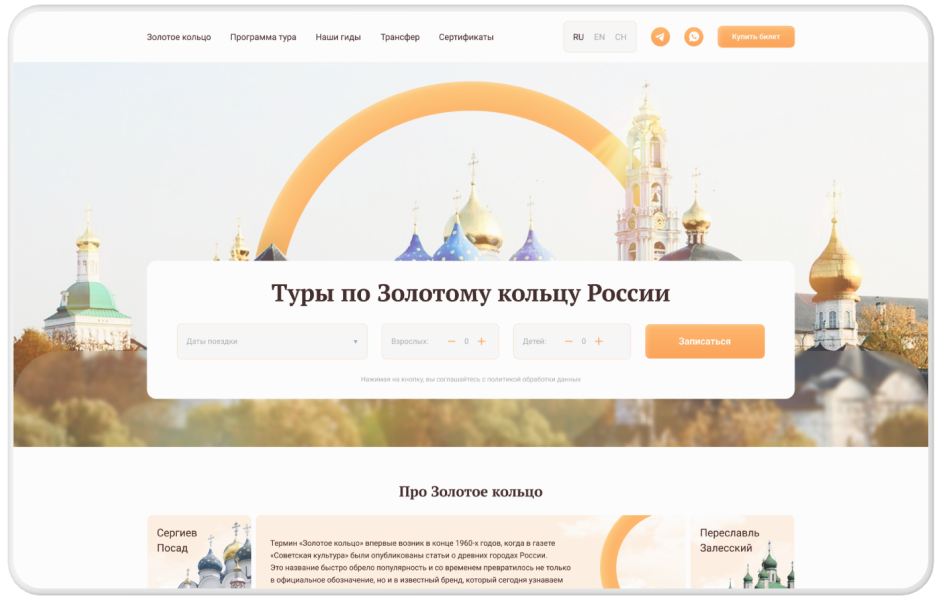Navigate to Сертификаты page
Image resolution: width=942 pixels, height=600 pixels.
466,37
